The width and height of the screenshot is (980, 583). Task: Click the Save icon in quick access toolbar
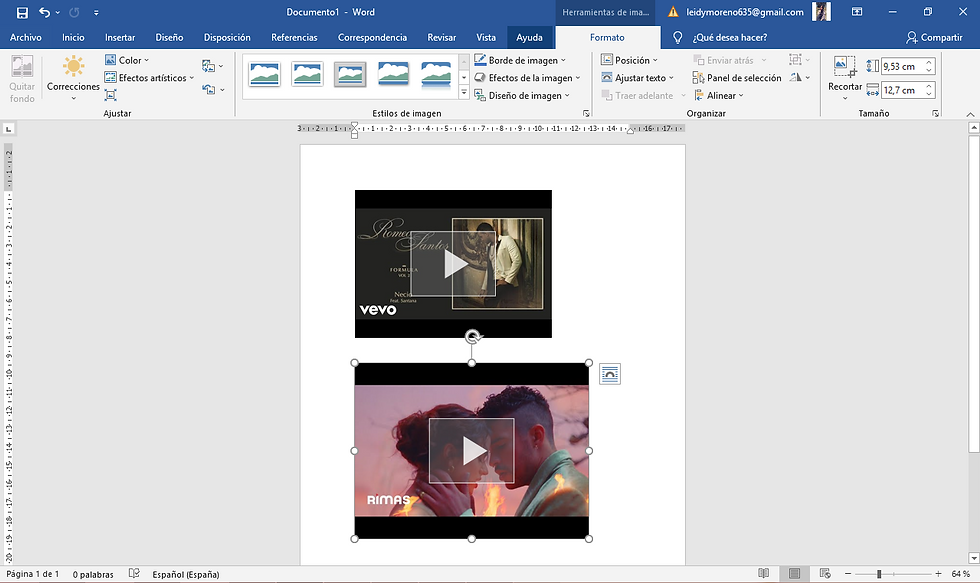click(x=22, y=12)
